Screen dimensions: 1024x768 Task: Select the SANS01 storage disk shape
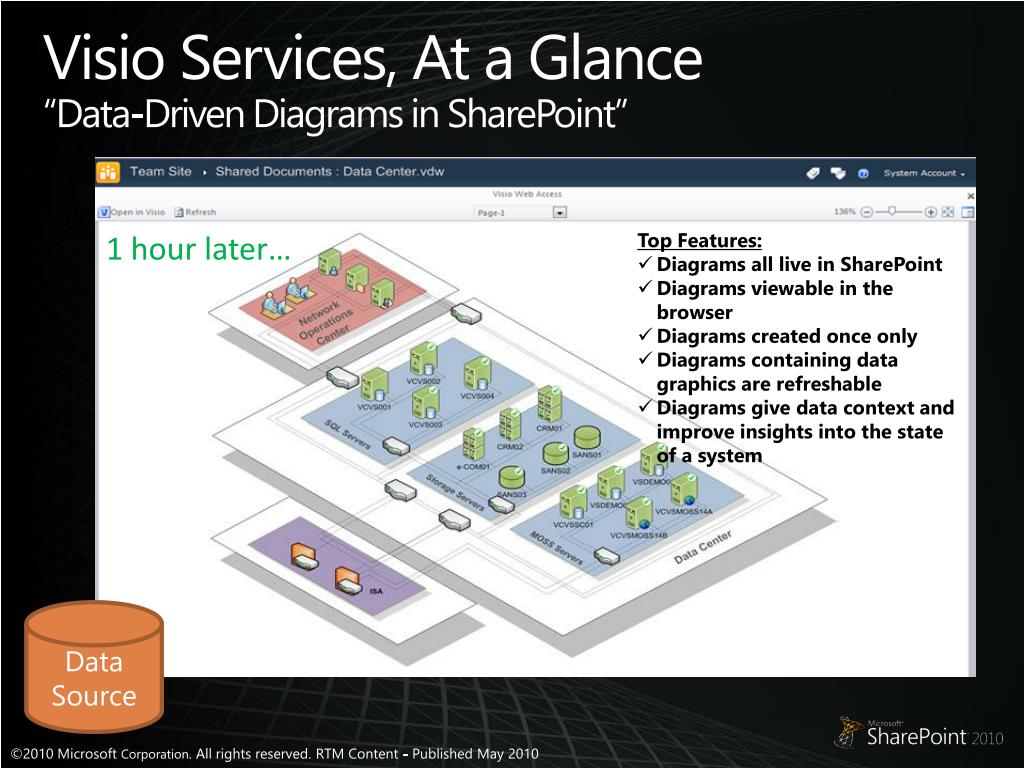coord(587,438)
